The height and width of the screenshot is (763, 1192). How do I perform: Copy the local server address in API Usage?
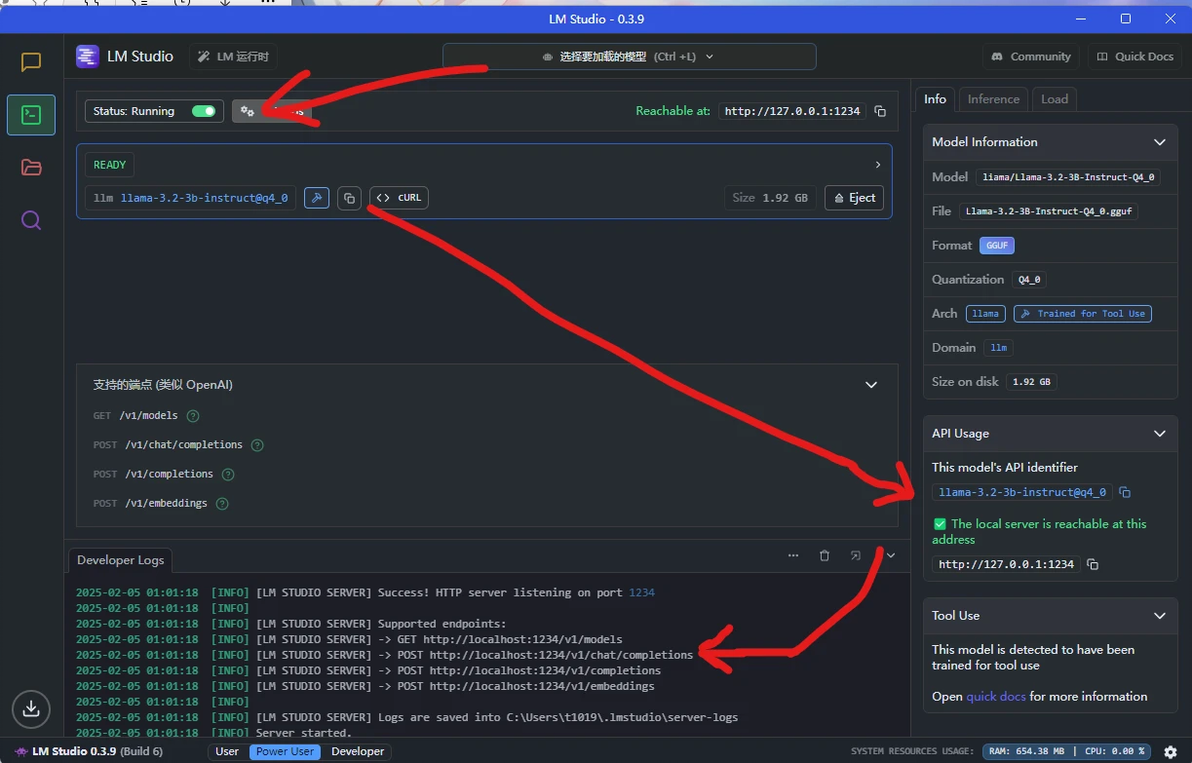coord(1092,564)
